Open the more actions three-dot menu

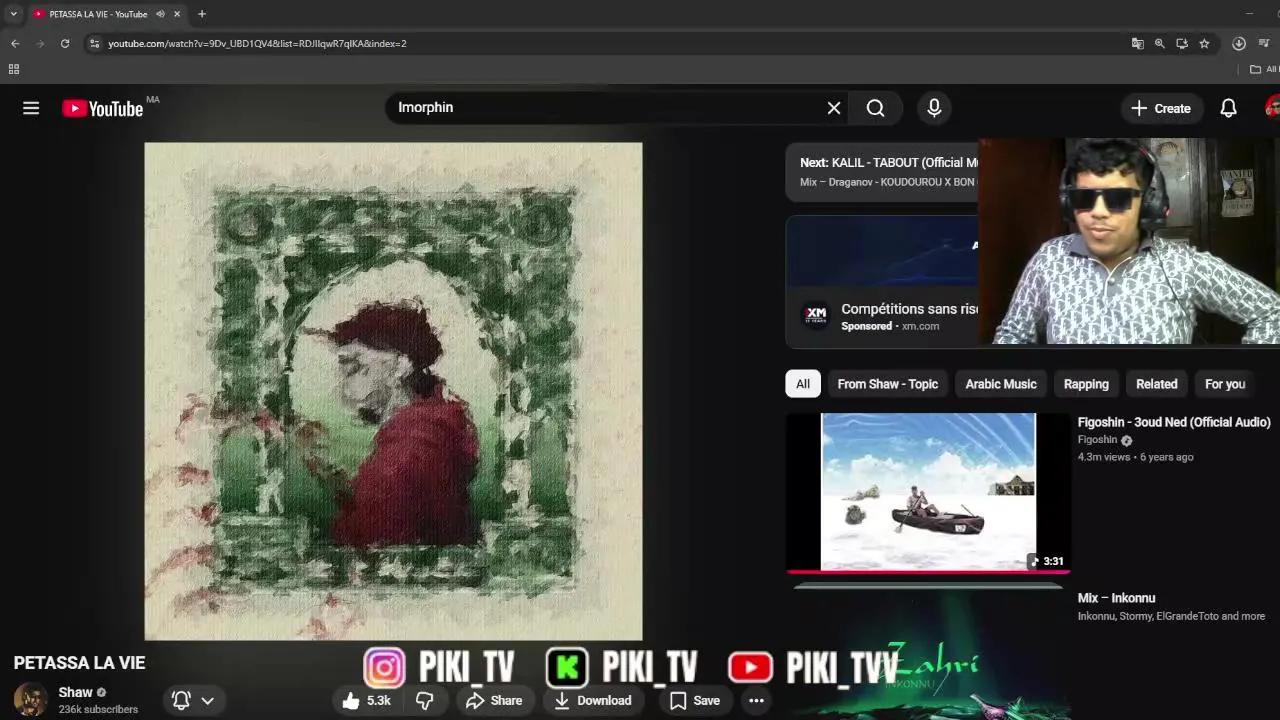point(757,701)
